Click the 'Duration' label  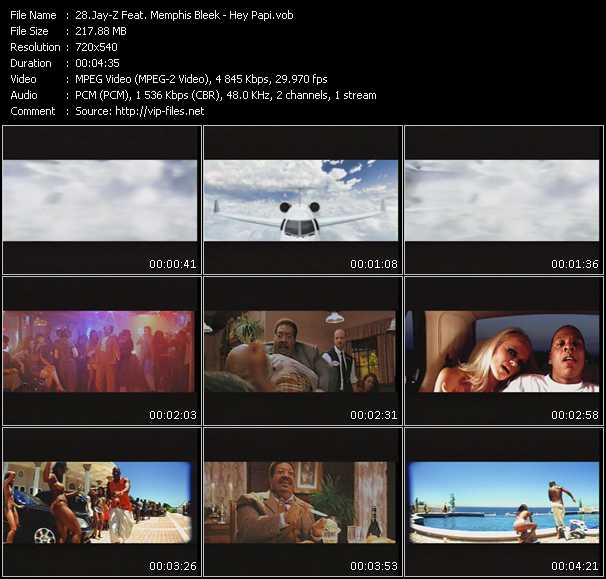(x=31, y=63)
